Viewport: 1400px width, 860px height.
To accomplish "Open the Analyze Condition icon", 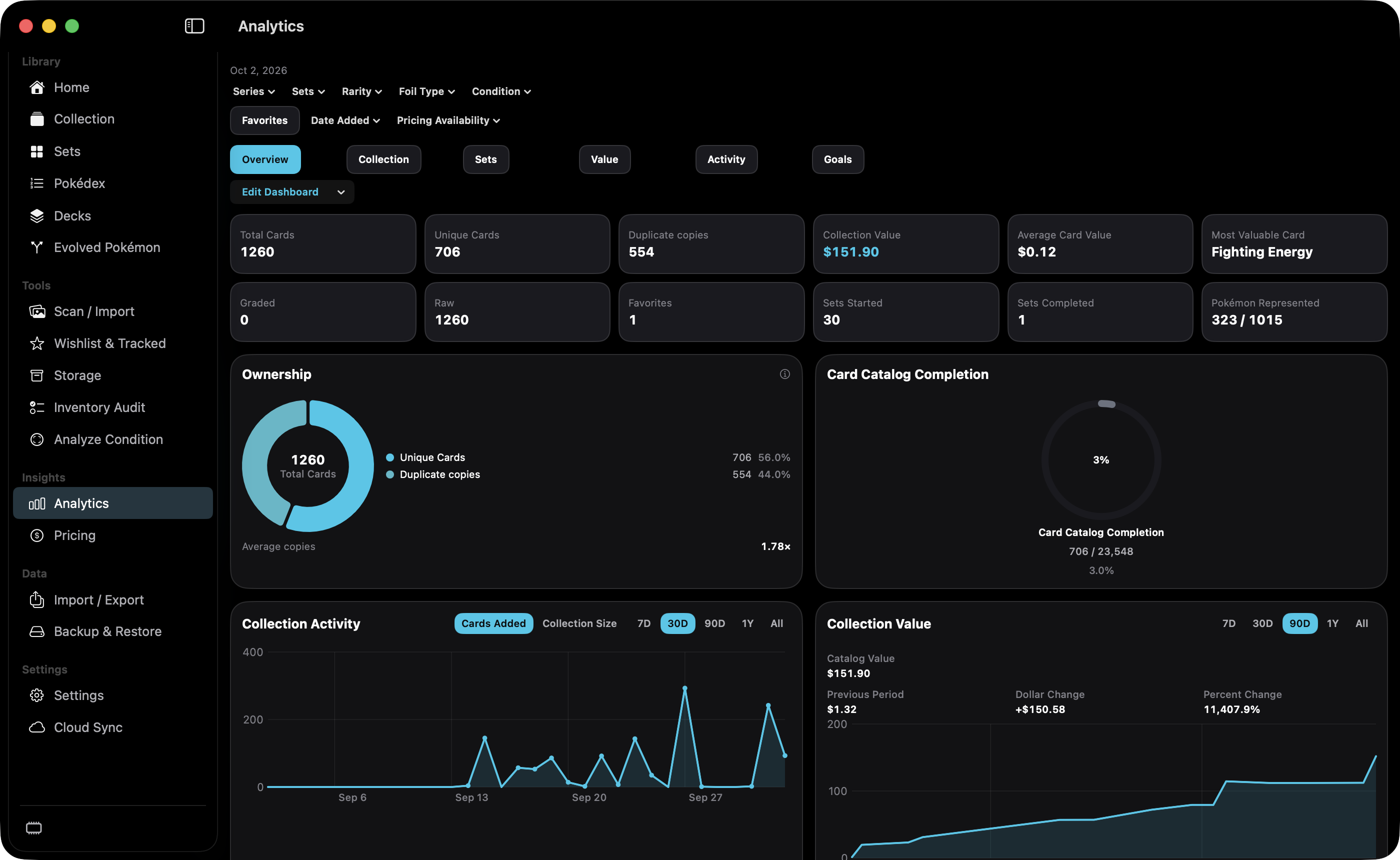I will (37, 439).
